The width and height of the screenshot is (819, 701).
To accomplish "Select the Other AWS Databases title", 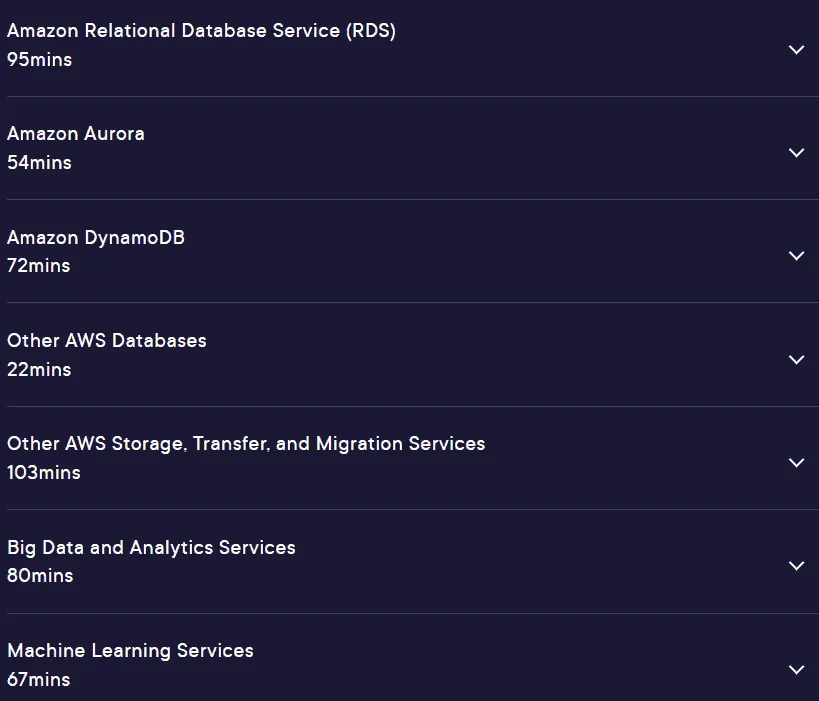I will [x=107, y=341].
